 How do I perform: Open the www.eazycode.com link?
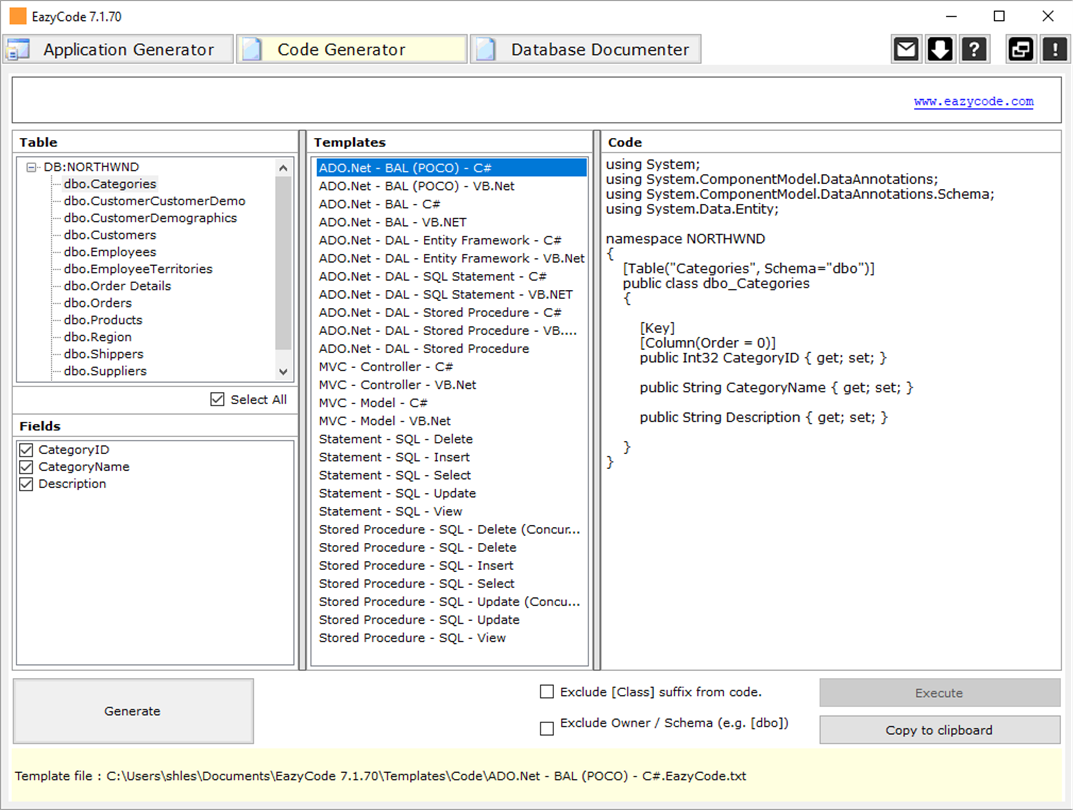(974, 101)
